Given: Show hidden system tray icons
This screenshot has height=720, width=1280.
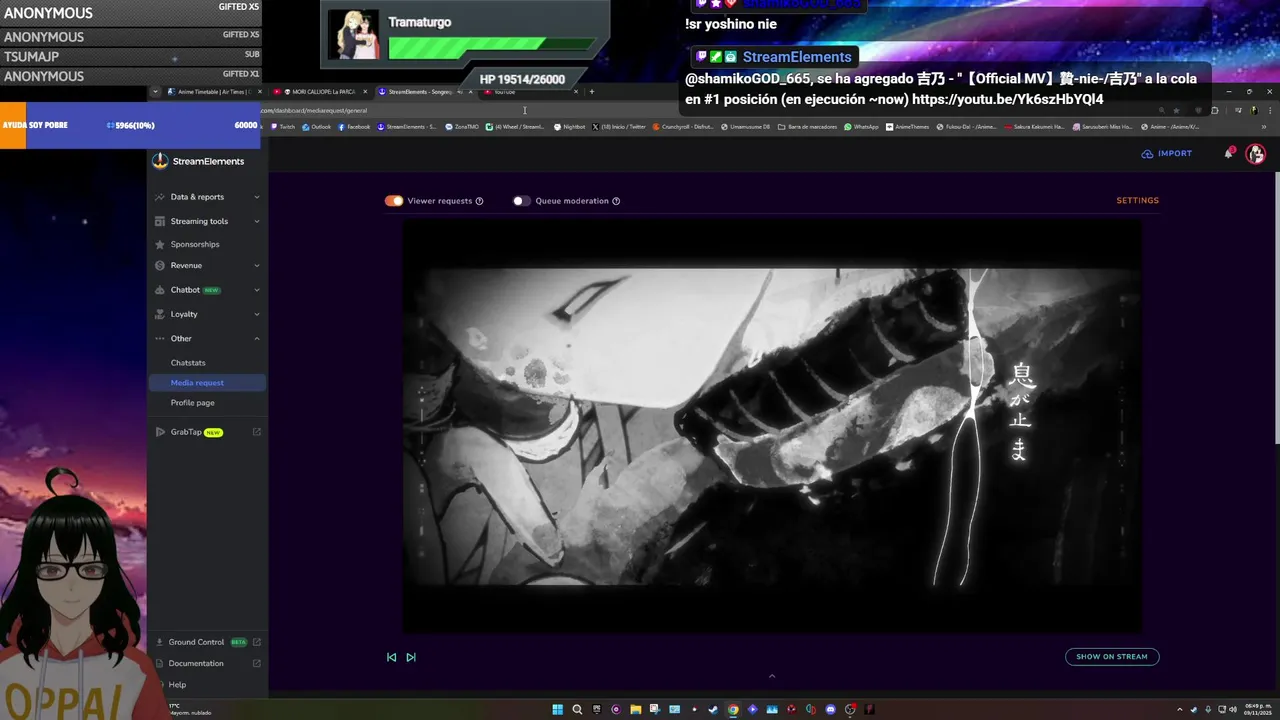Looking at the screenshot, I should (x=1179, y=710).
